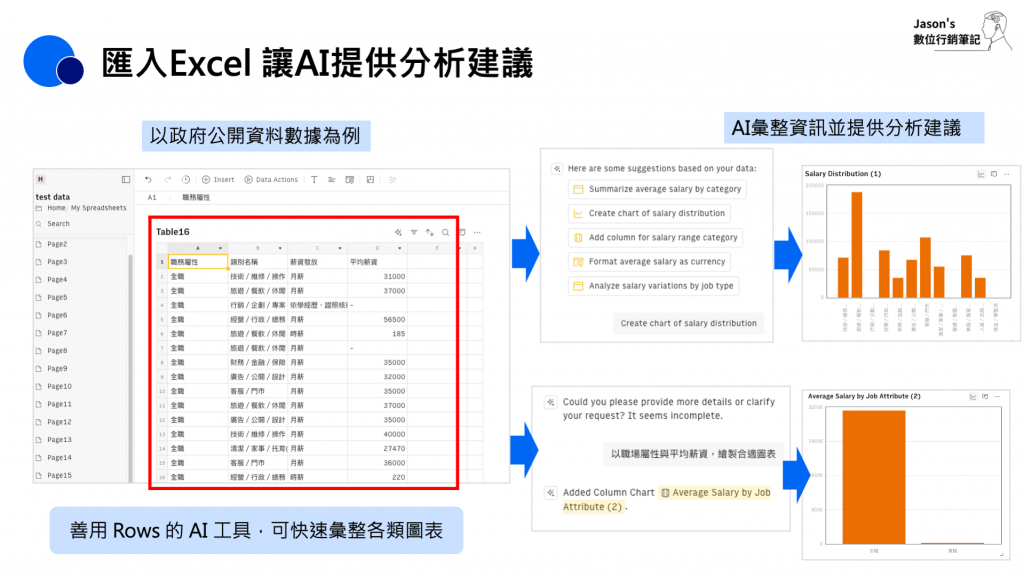Screen dimensions: 1024x576
Task: Click the Table16 title
Action: point(172,232)
